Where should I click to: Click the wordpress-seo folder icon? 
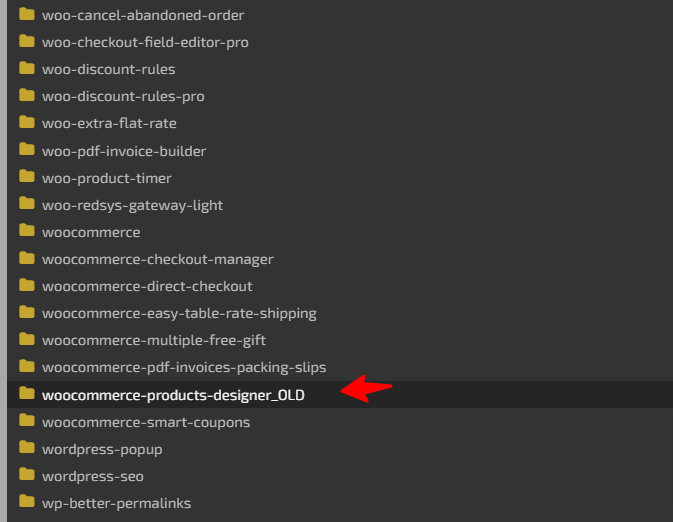point(27,475)
